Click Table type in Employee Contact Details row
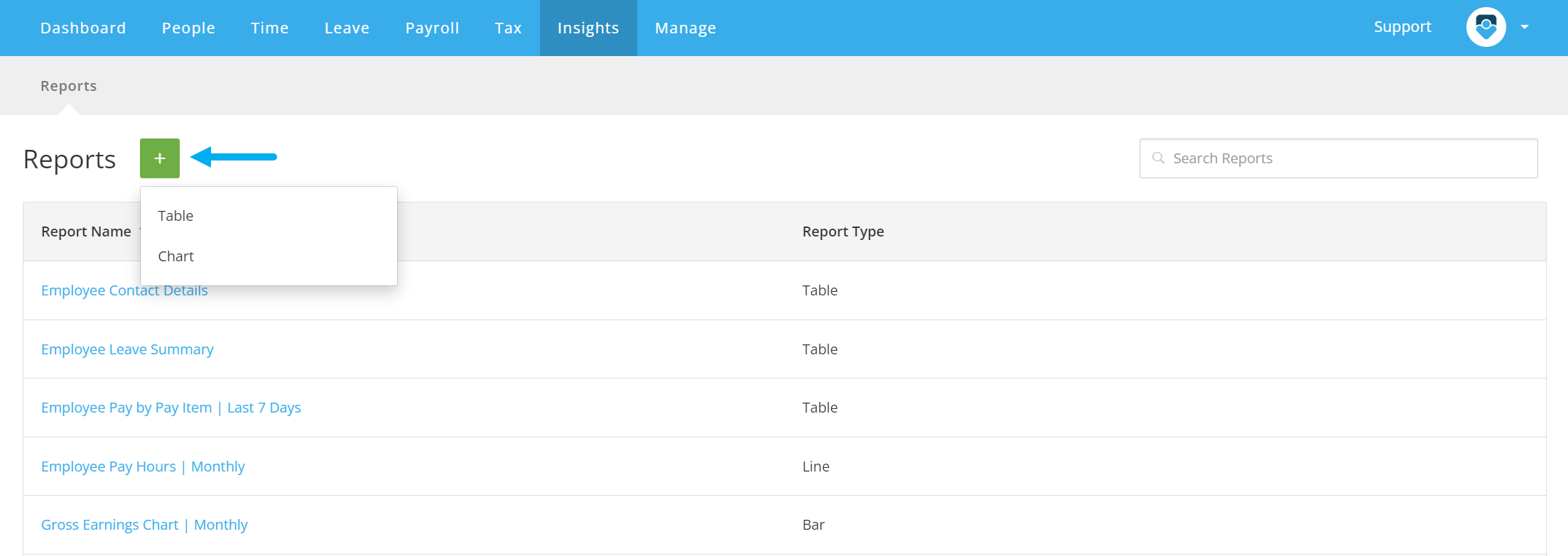Image resolution: width=1568 pixels, height=556 pixels. pyautogui.click(x=820, y=290)
